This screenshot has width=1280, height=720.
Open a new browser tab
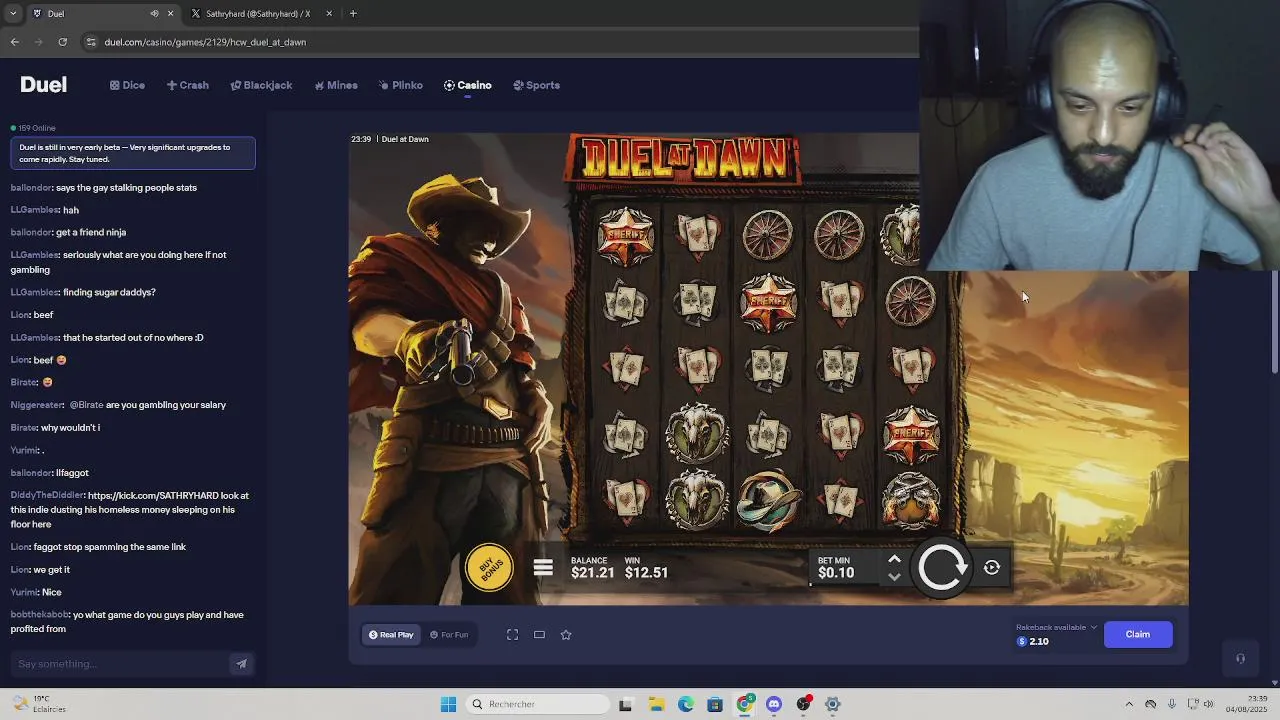(x=353, y=14)
